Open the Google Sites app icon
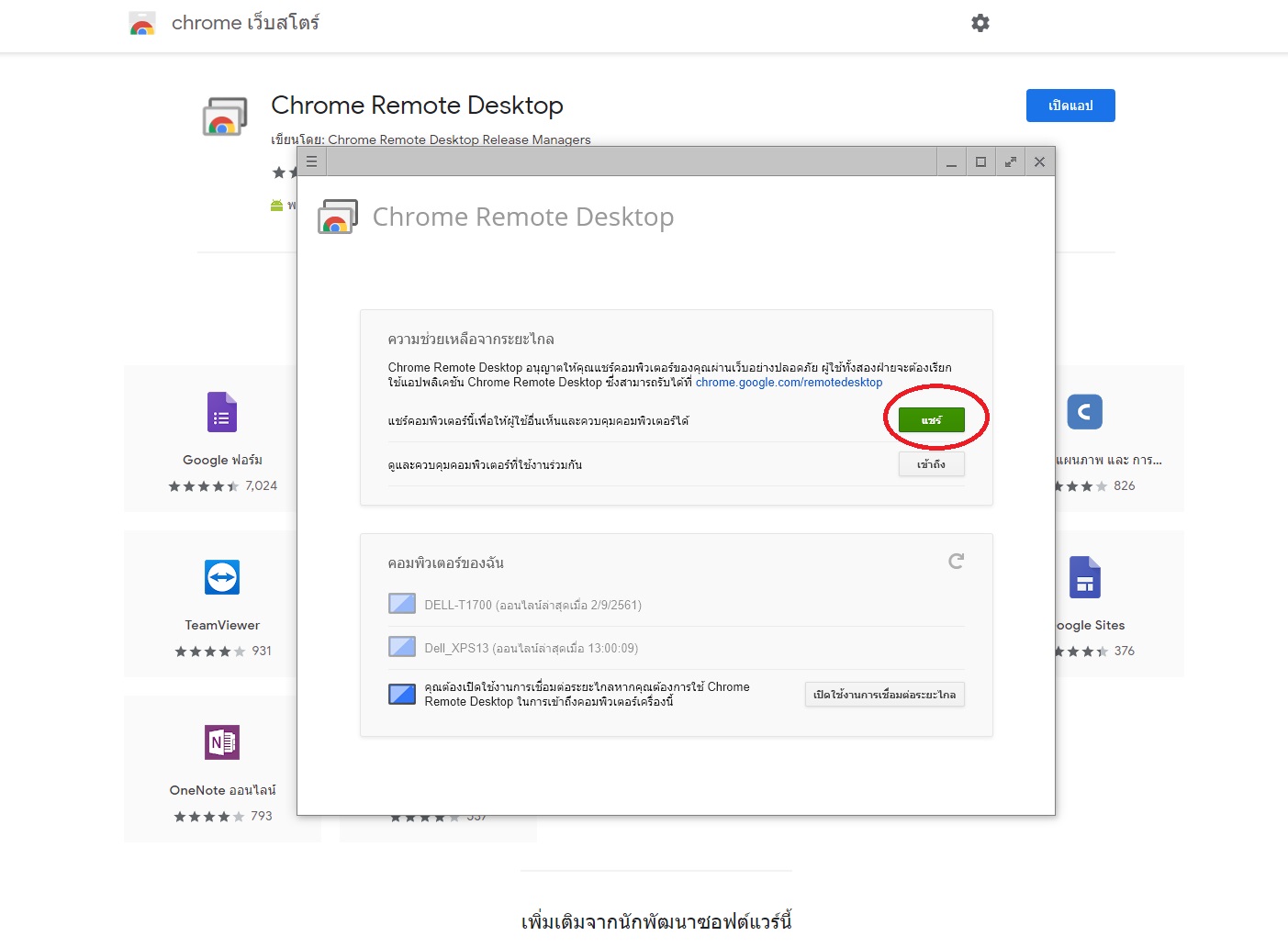 click(x=1084, y=577)
